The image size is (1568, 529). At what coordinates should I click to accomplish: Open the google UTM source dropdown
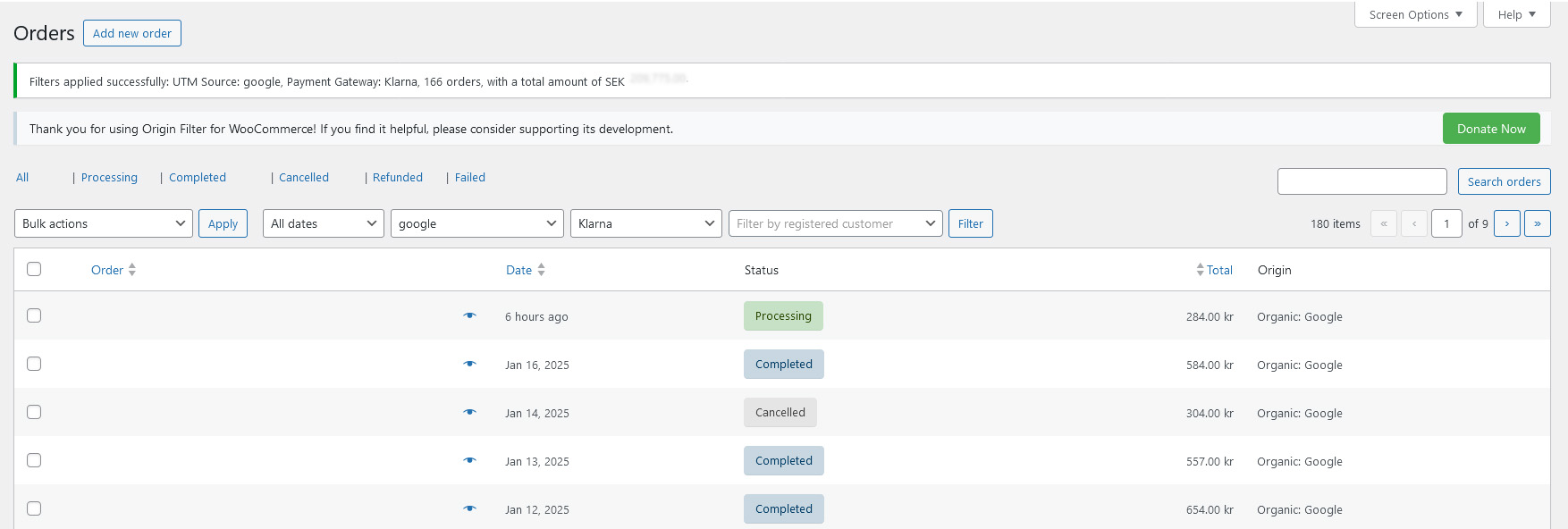476,223
